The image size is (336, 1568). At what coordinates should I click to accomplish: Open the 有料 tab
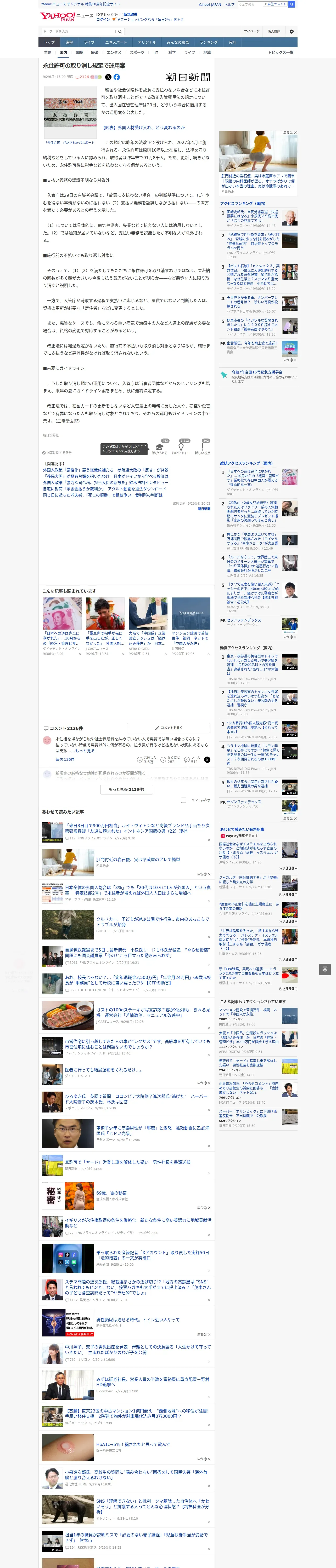(x=232, y=43)
